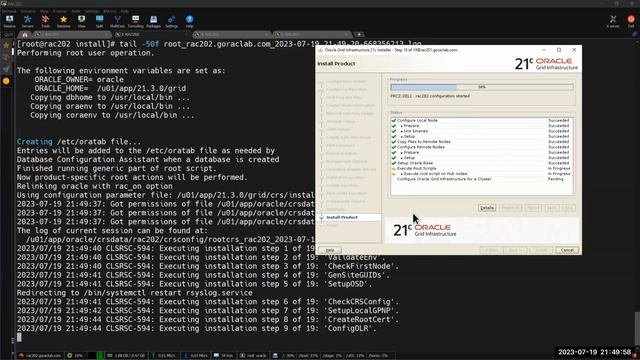Click the installer Help button
Image resolution: width=640 pixels, height=360 pixels.
pyautogui.click(x=330, y=250)
